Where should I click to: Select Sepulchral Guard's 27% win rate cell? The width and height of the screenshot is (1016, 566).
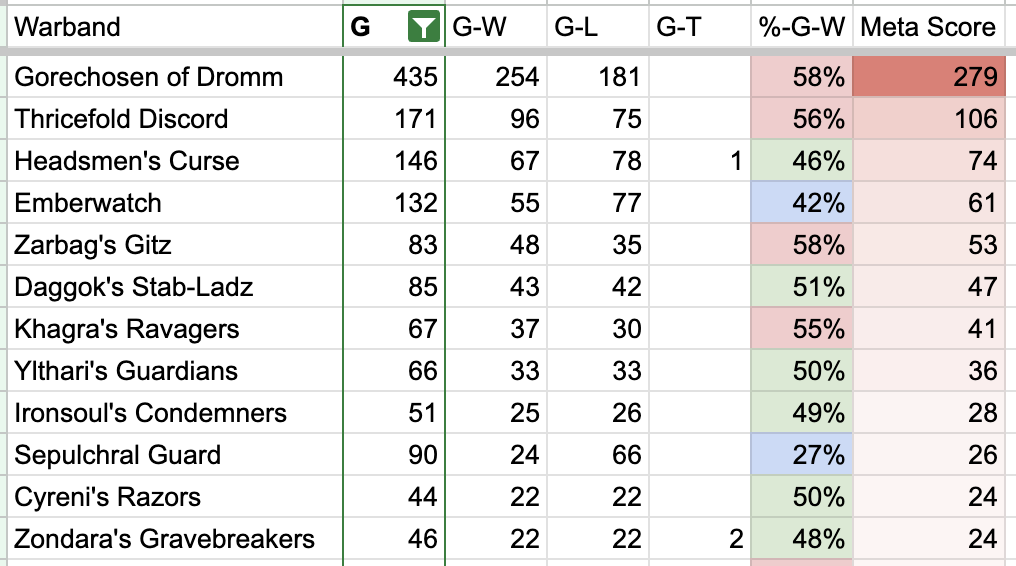coord(802,455)
